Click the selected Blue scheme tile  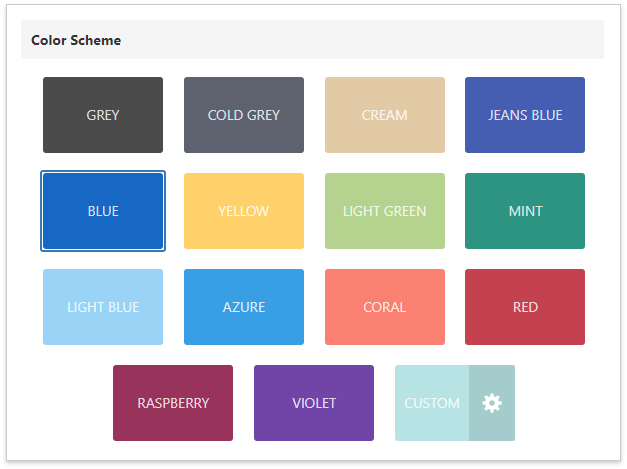click(x=103, y=211)
